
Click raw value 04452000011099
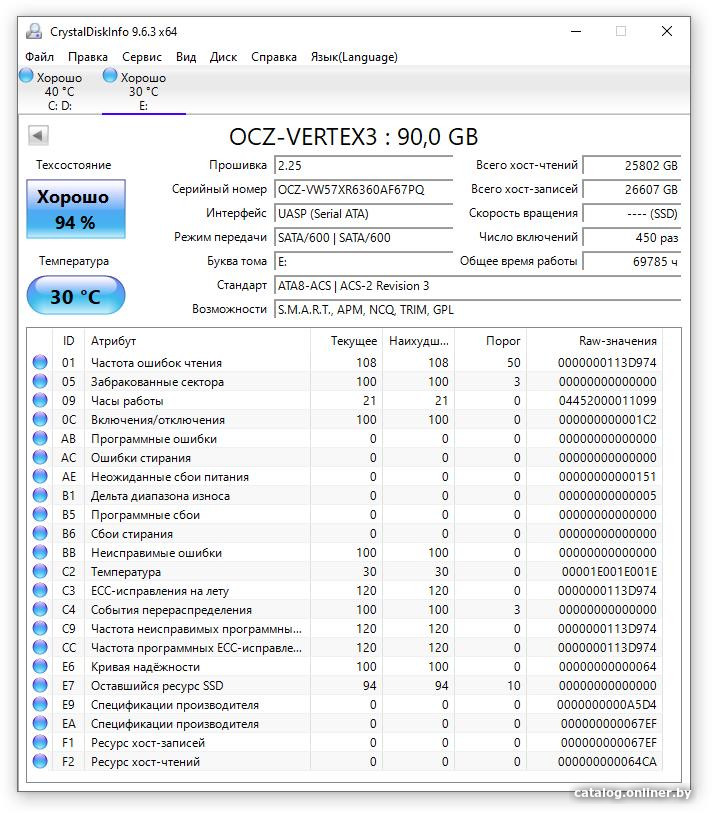pyautogui.click(x=608, y=400)
